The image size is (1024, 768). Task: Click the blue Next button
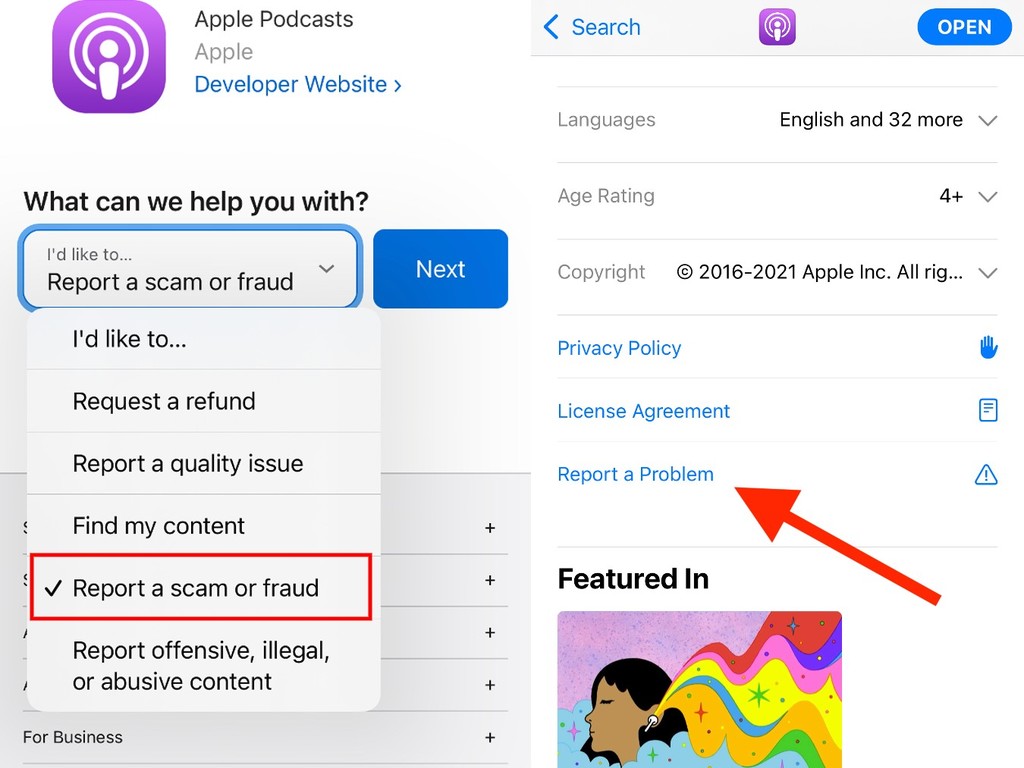(x=441, y=268)
